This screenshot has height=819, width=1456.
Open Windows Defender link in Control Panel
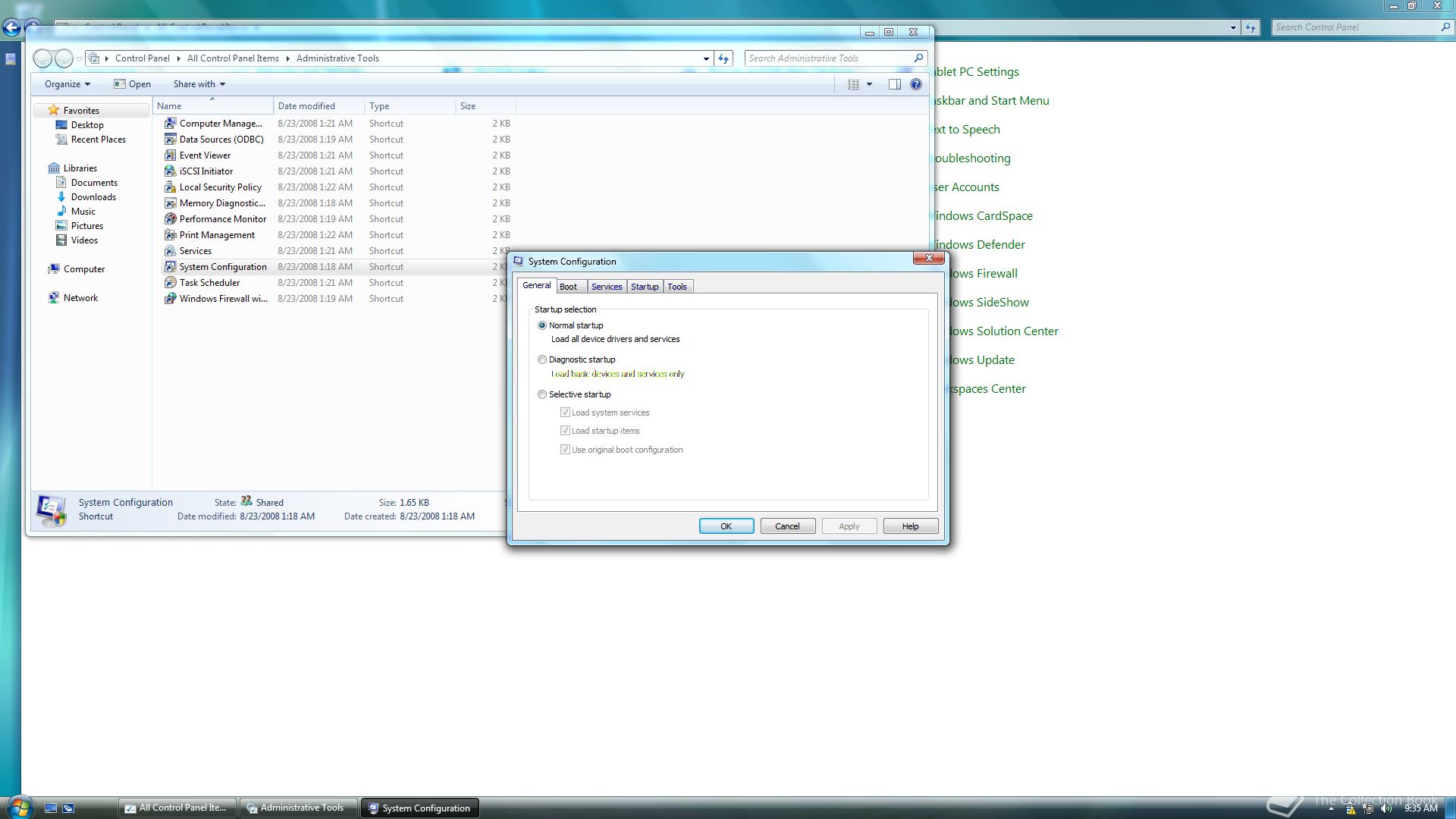(979, 244)
